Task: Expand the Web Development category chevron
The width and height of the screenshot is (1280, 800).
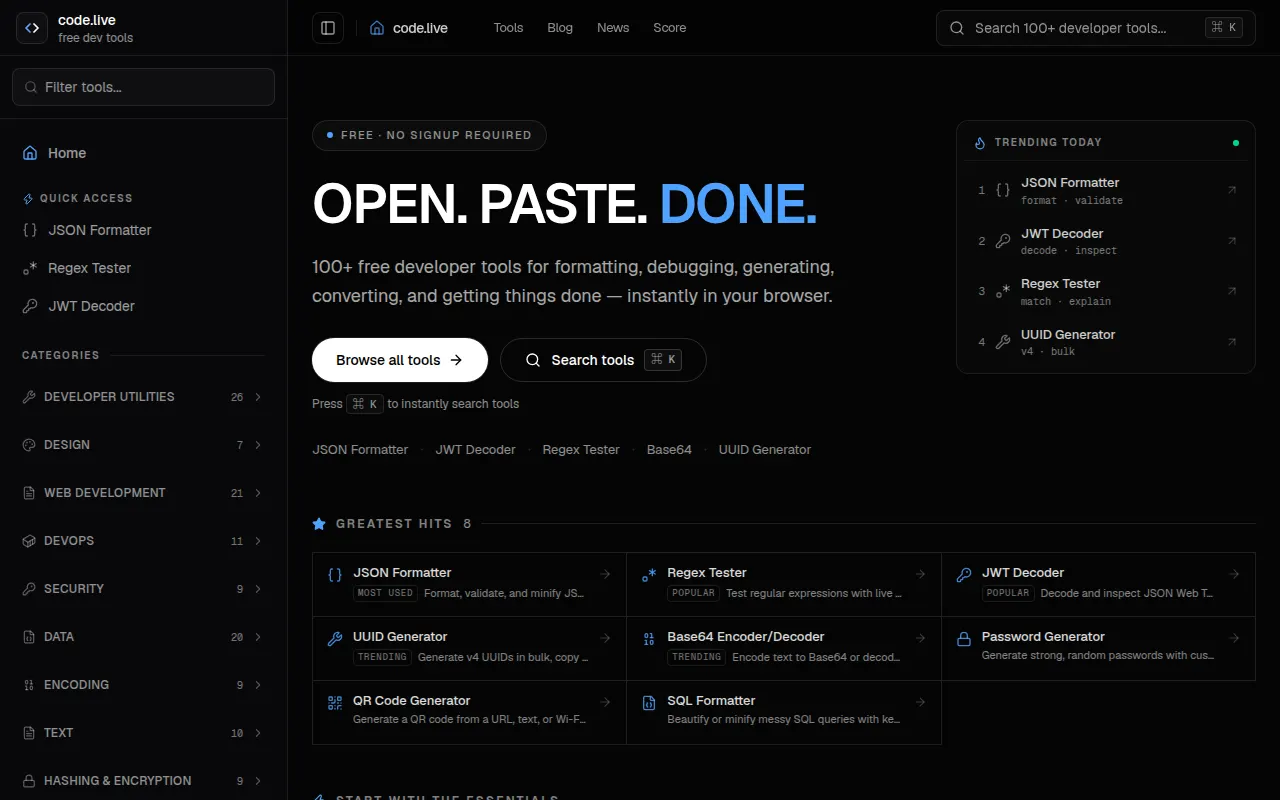Action: click(x=258, y=493)
